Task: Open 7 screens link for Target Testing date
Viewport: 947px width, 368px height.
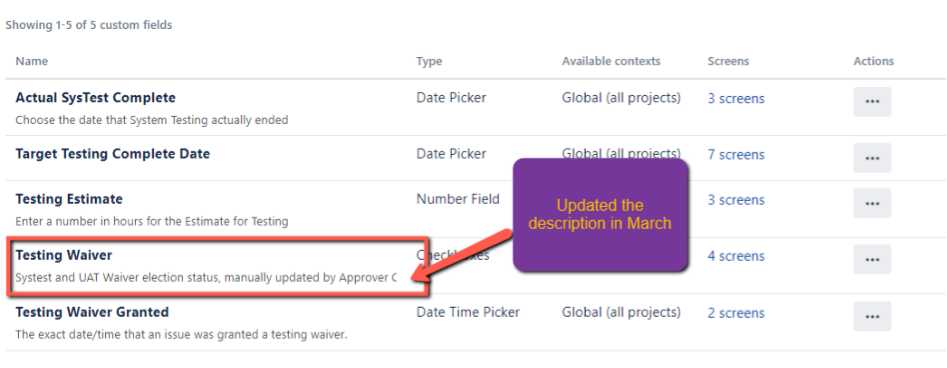Action: point(736,155)
